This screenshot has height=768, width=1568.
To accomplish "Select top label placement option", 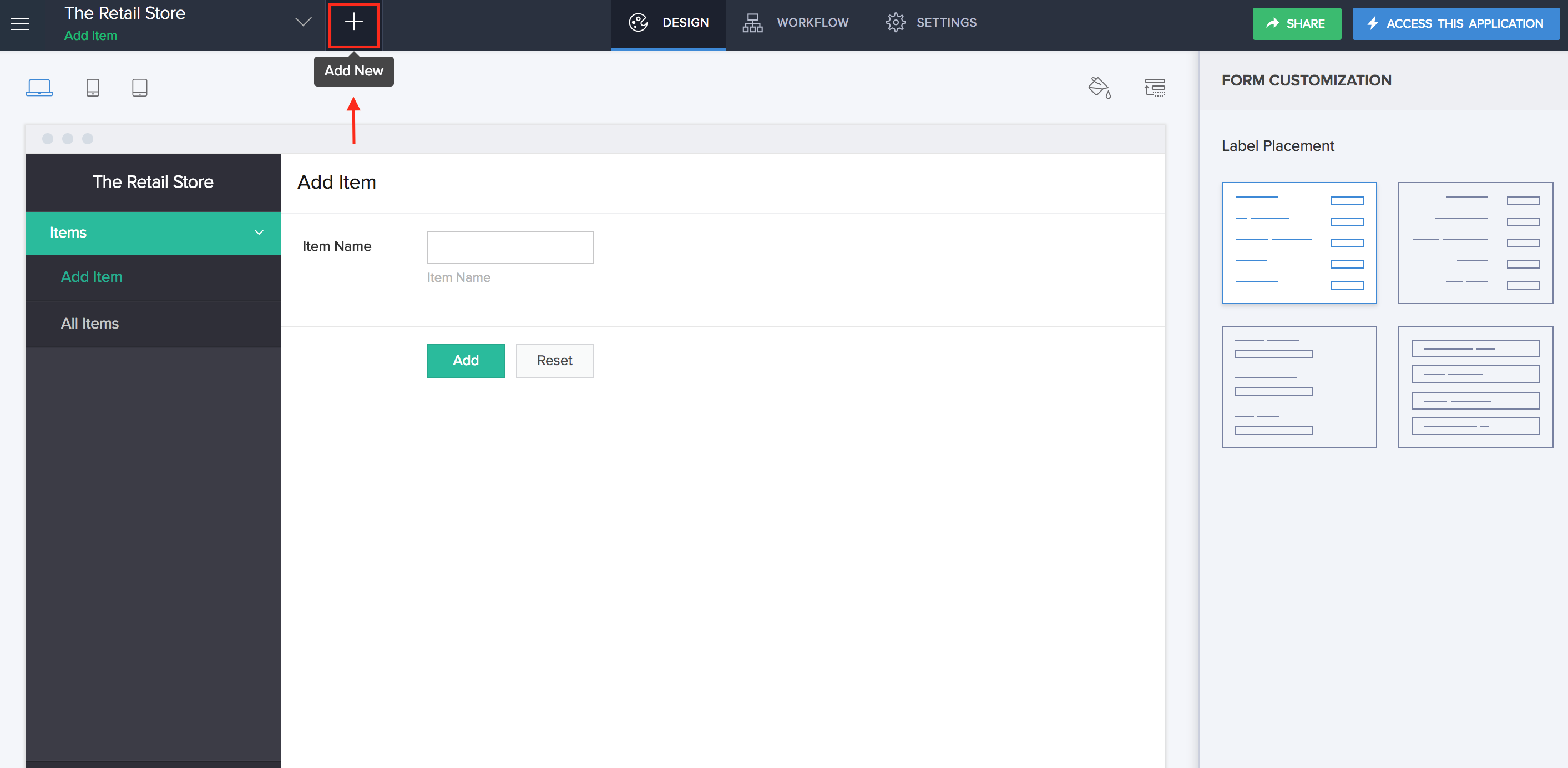I will tap(1298, 387).
